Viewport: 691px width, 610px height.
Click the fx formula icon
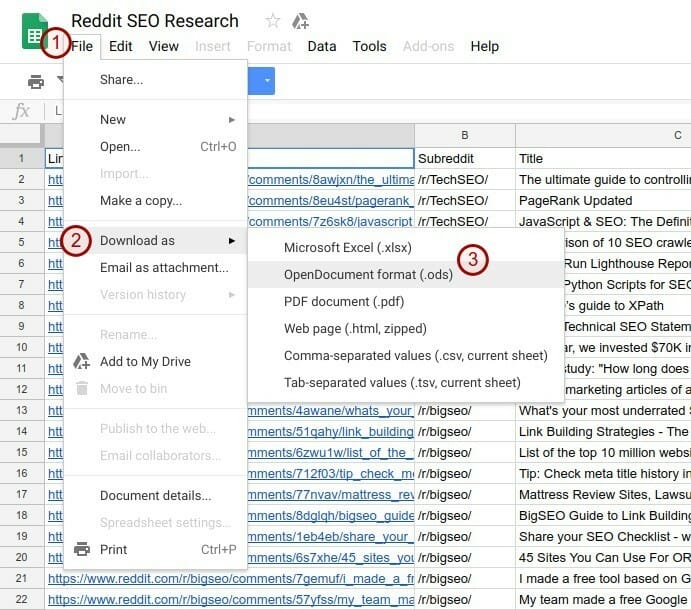pos(21,111)
